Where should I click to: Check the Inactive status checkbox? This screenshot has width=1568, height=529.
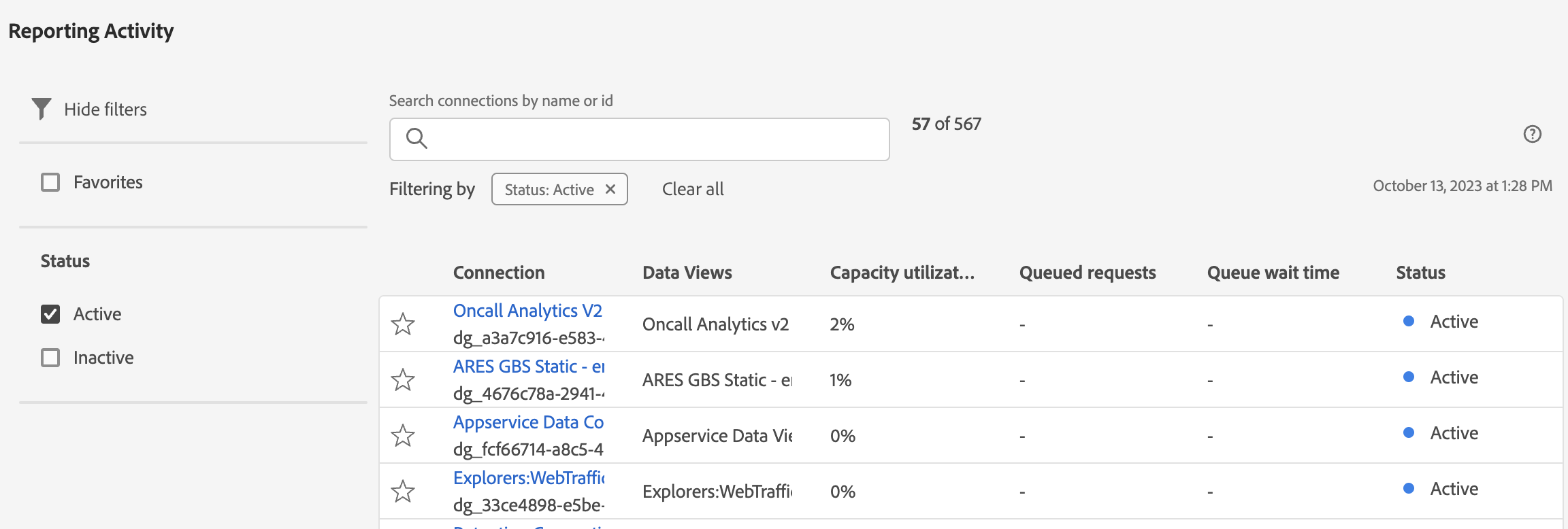[50, 358]
